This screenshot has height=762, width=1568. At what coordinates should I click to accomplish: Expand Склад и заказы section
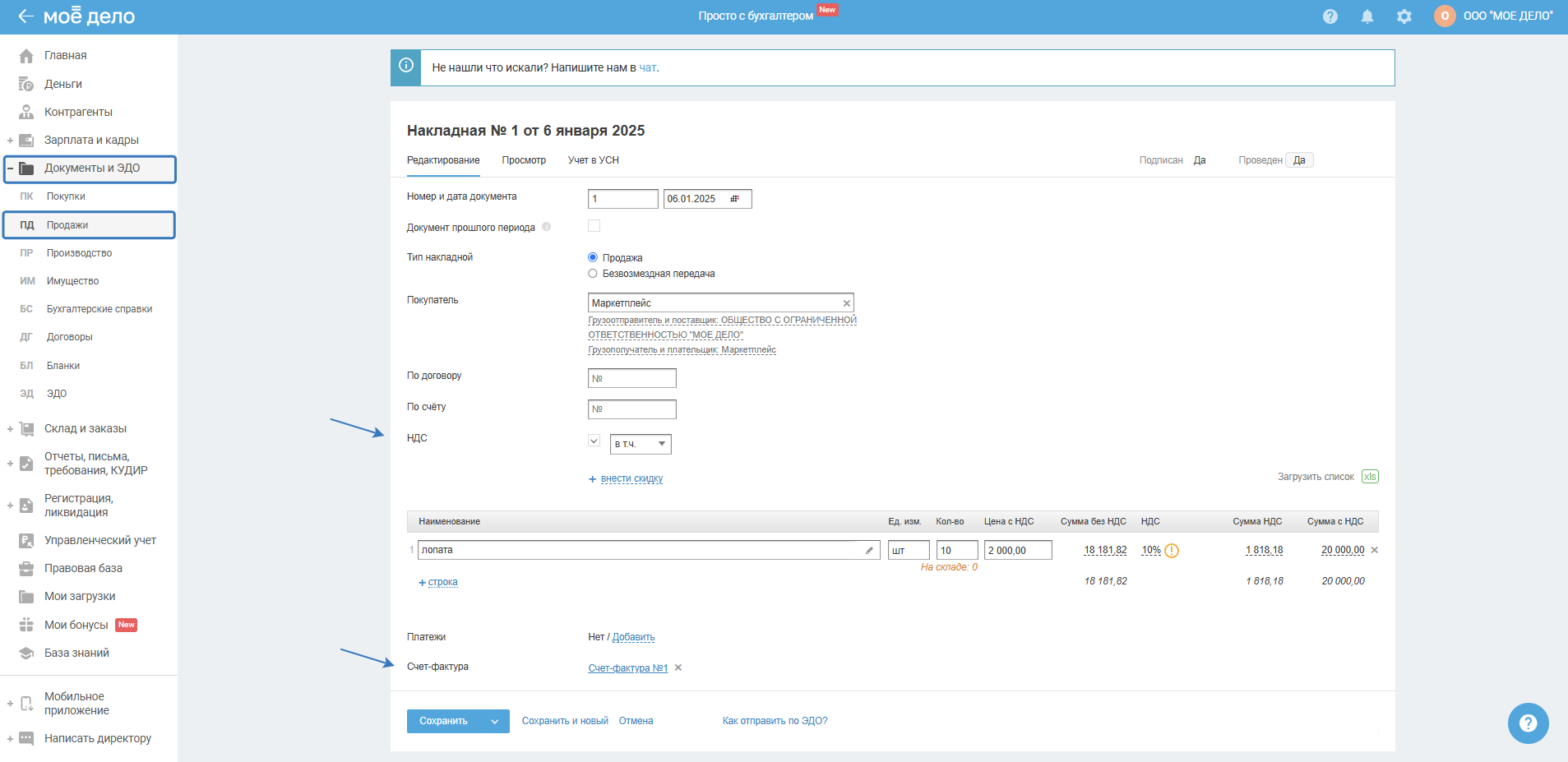(x=10, y=429)
